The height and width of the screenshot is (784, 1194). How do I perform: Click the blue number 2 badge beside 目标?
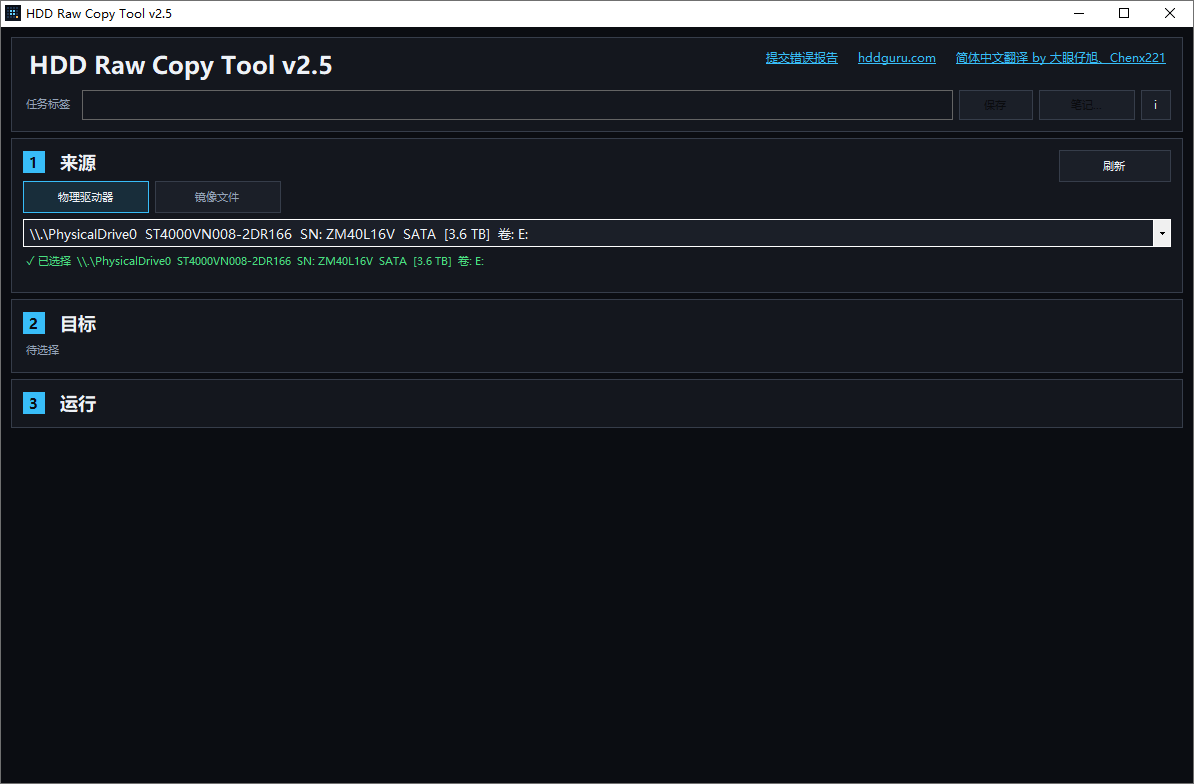[33, 323]
